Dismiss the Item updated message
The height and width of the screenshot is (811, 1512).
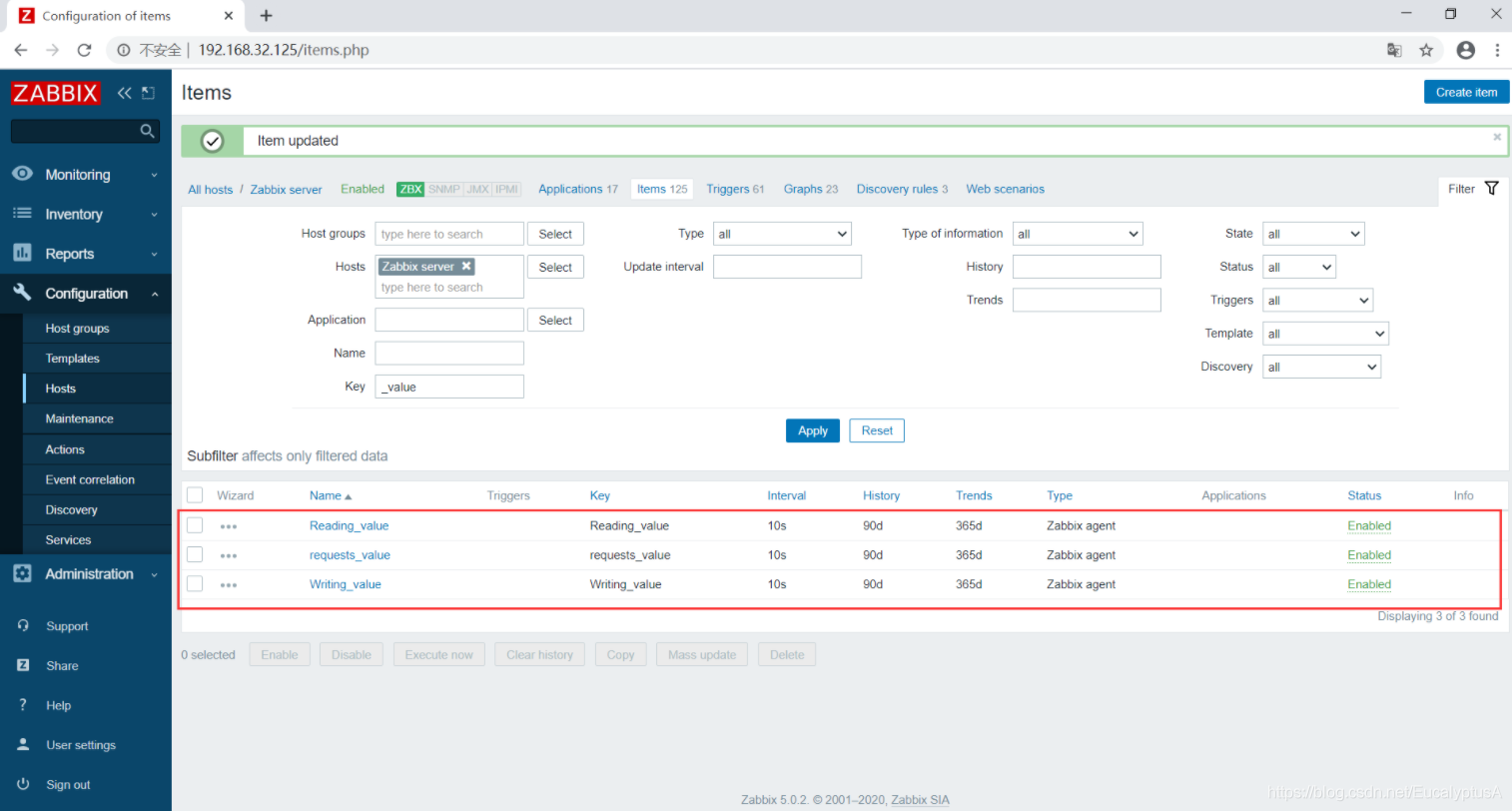(1497, 137)
